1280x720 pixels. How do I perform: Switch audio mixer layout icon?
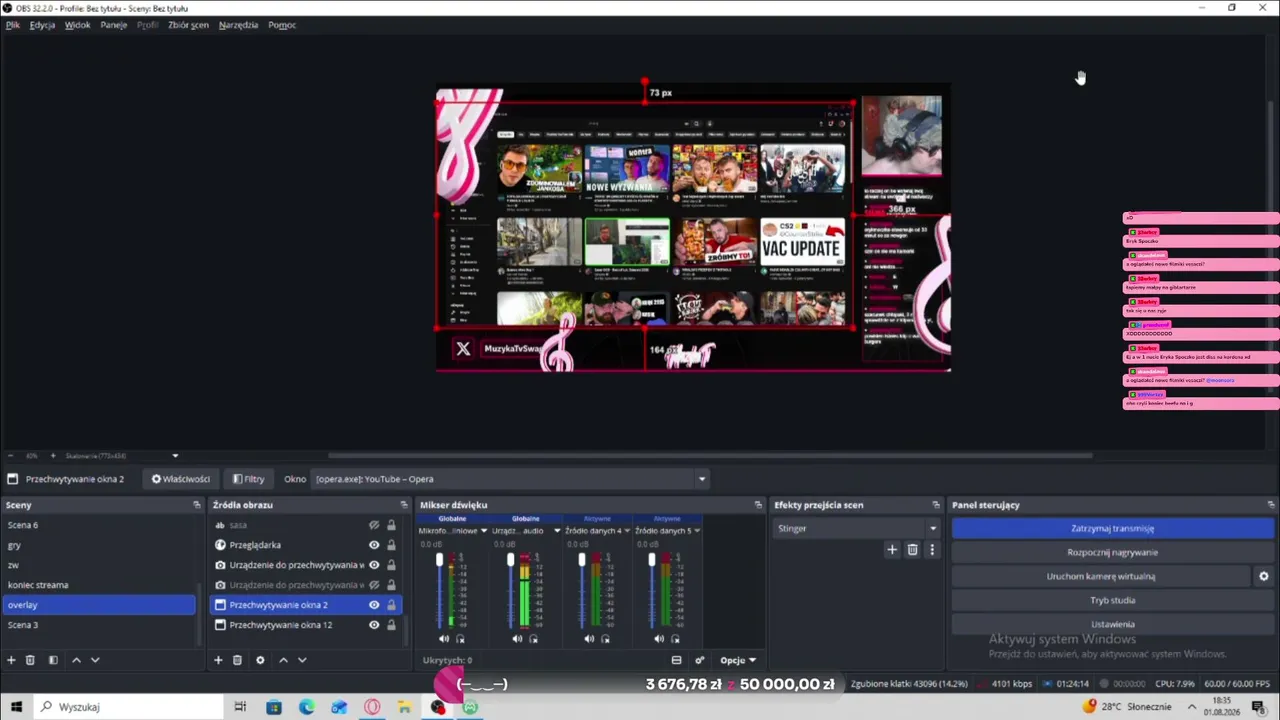pyautogui.click(x=676, y=660)
